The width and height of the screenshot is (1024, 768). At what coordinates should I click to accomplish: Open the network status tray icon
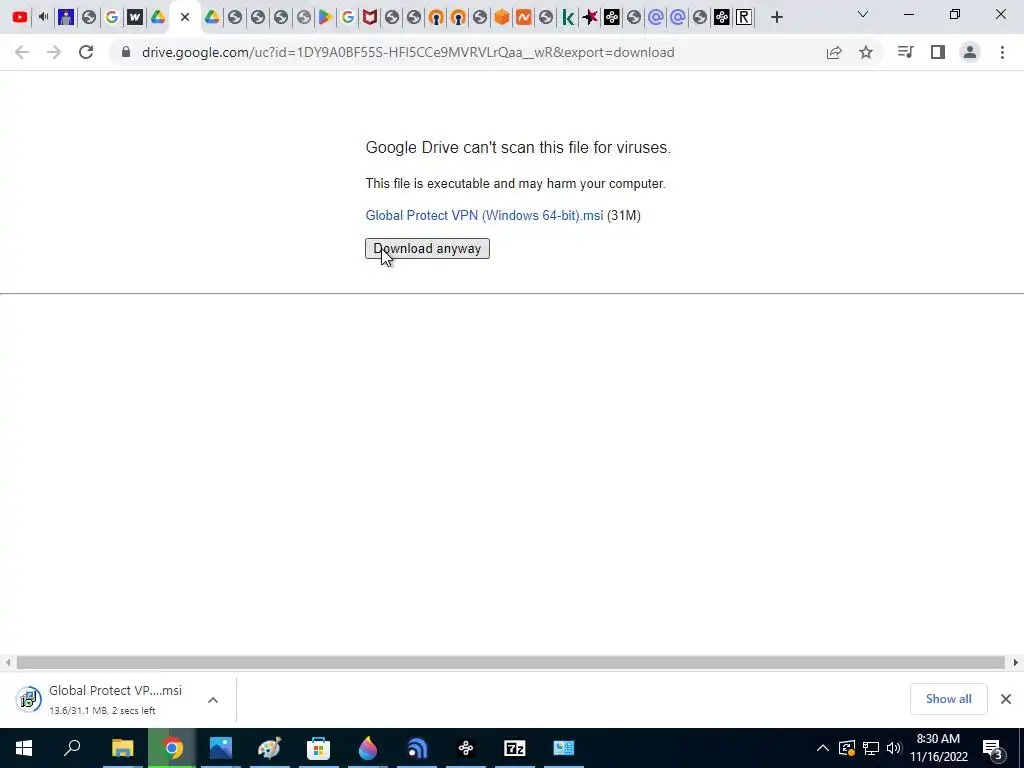871,748
